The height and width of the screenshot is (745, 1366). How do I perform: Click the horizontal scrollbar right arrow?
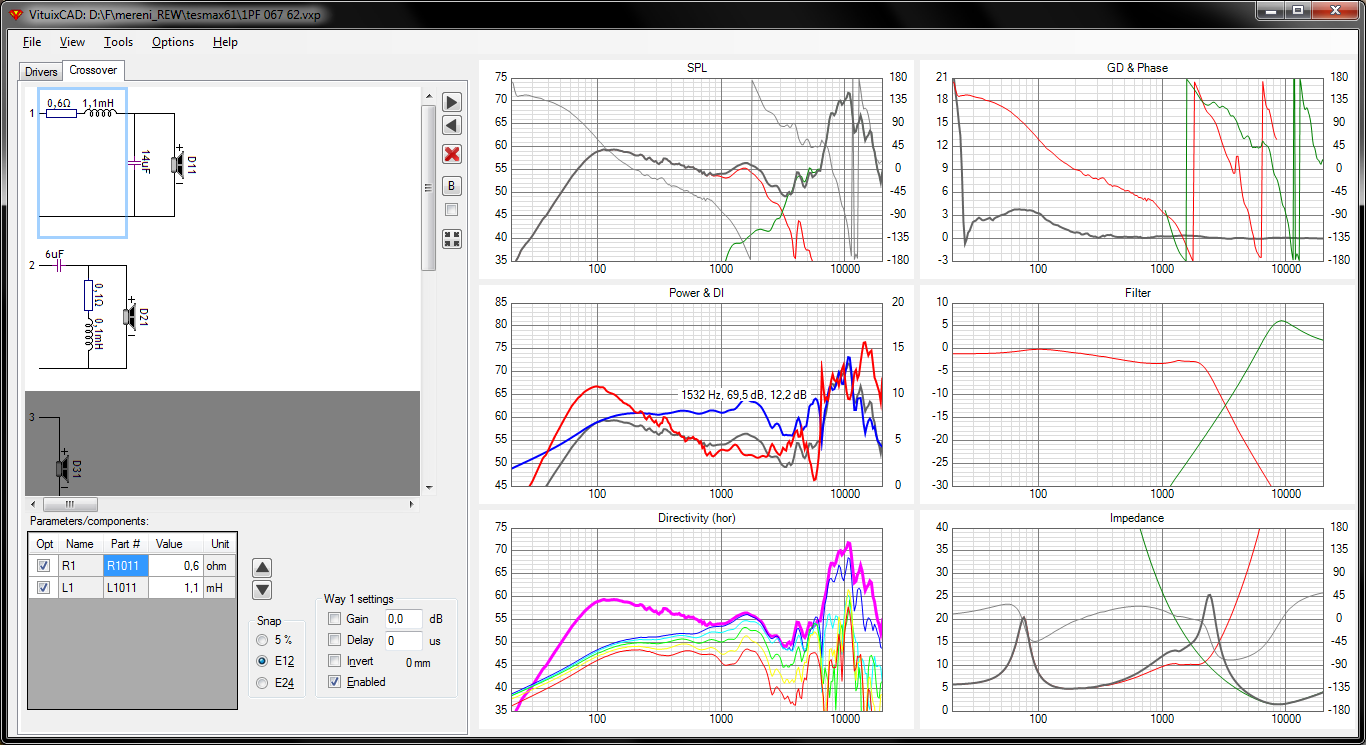tap(411, 504)
